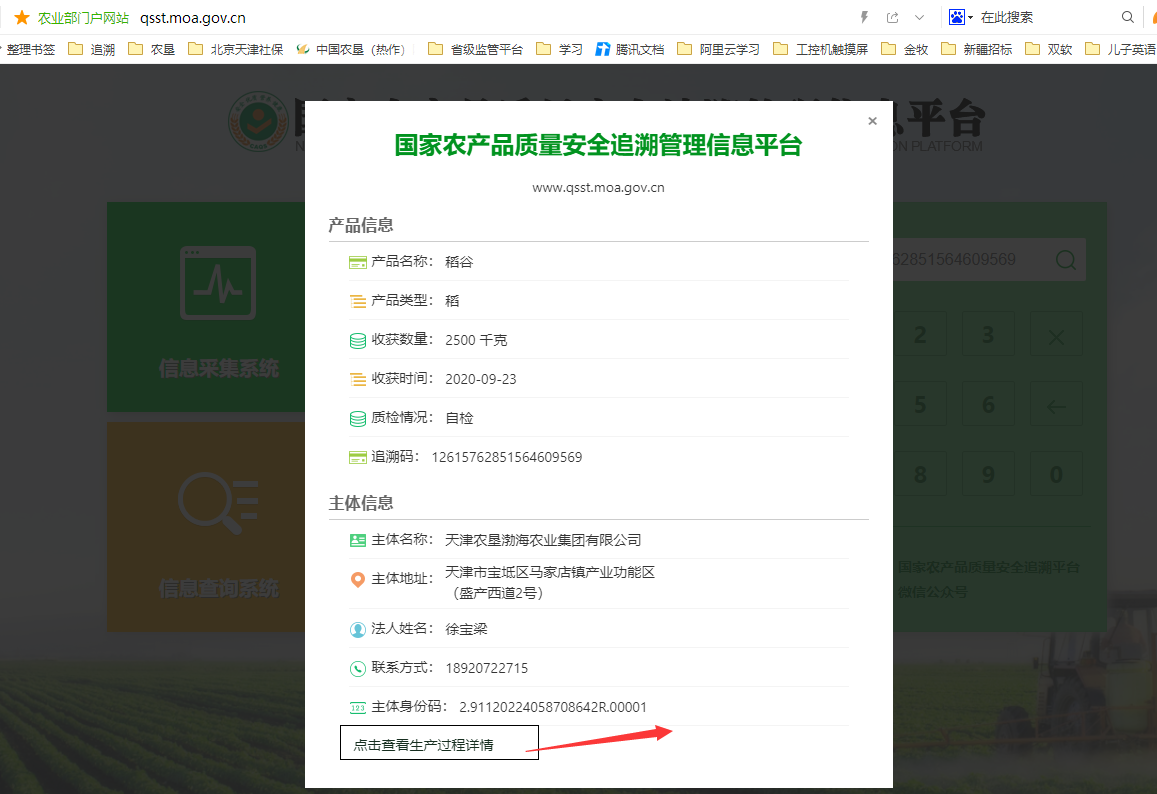The width and height of the screenshot is (1157, 794).
Task: Expand the address bar dropdown chevron
Action: (919, 17)
